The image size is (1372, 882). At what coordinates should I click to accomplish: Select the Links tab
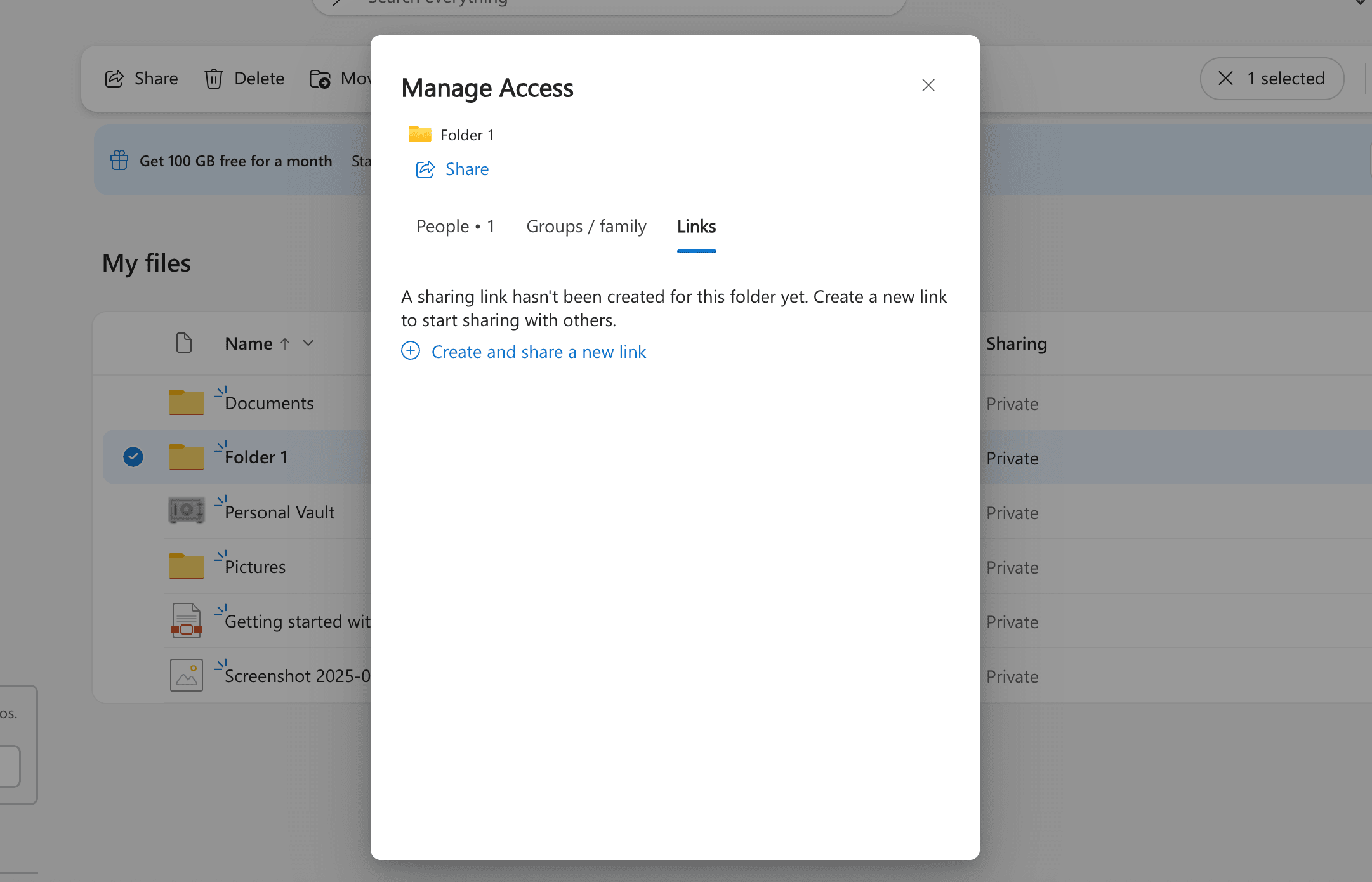point(696,226)
